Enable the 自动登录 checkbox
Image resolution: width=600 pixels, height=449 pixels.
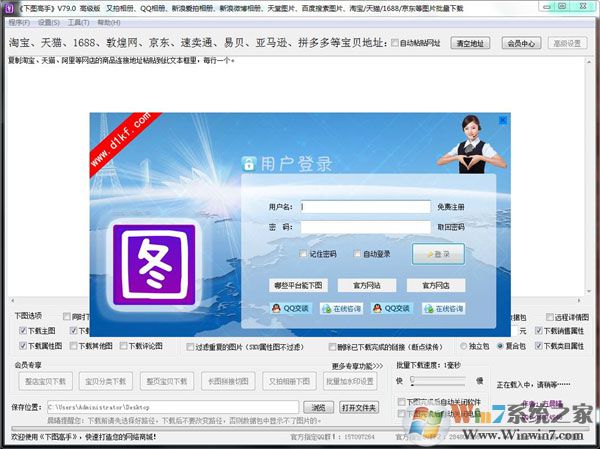pyautogui.click(x=357, y=253)
